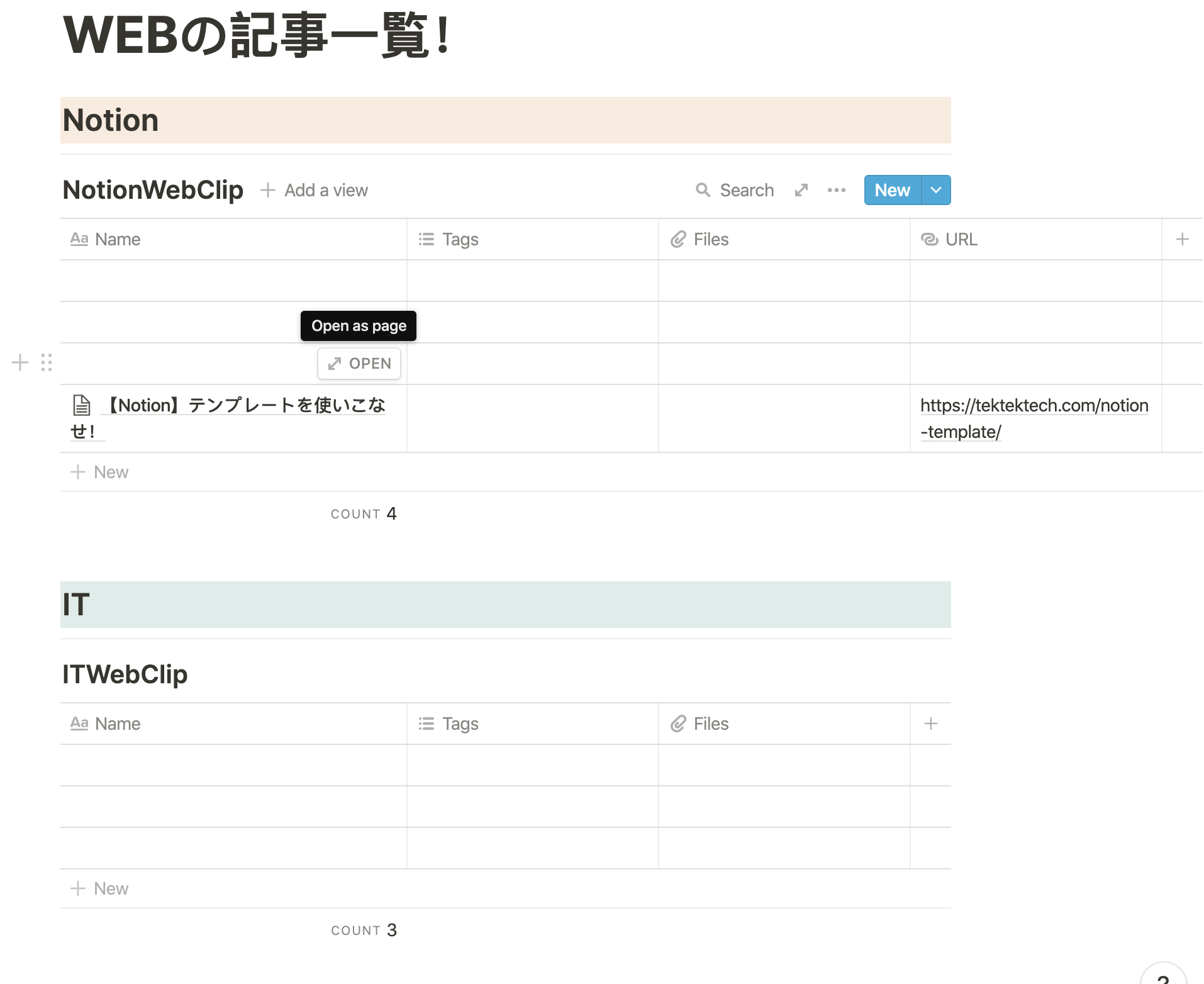Click Add a view next to NotionWebClip
The image size is (1204, 984).
315,190
